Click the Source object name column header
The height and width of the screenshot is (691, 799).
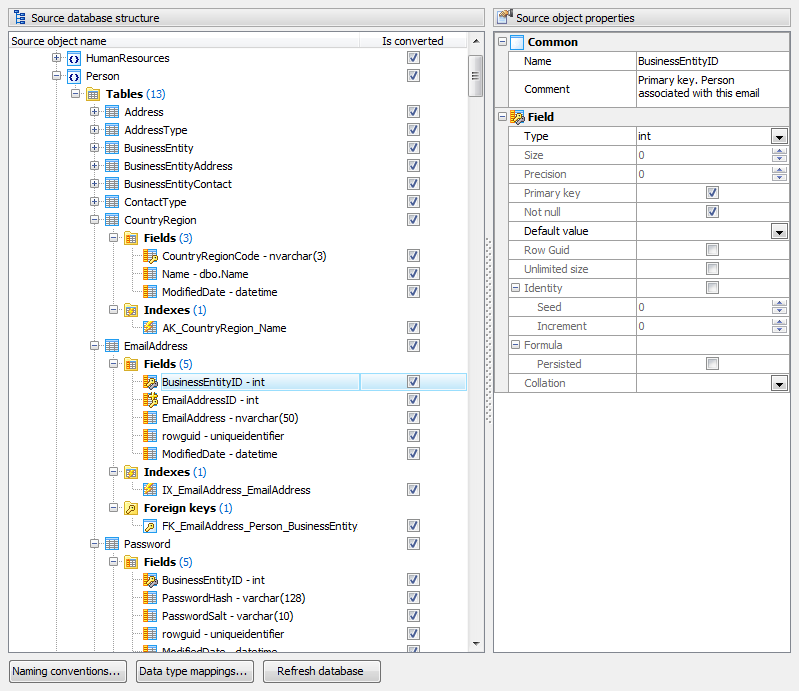coord(184,41)
